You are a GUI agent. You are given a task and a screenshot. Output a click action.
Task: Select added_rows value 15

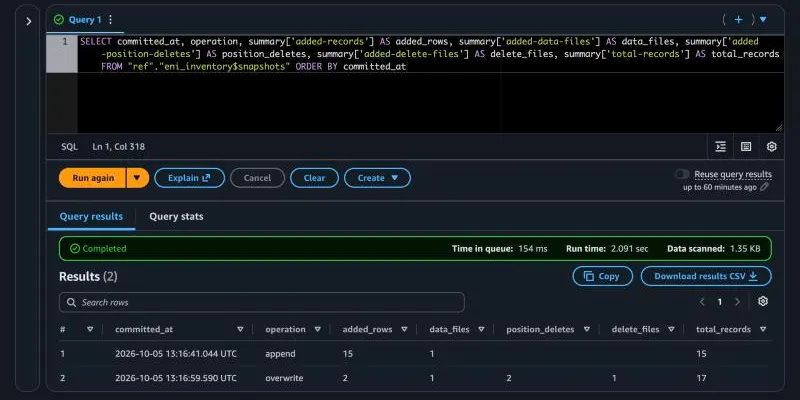pos(347,354)
